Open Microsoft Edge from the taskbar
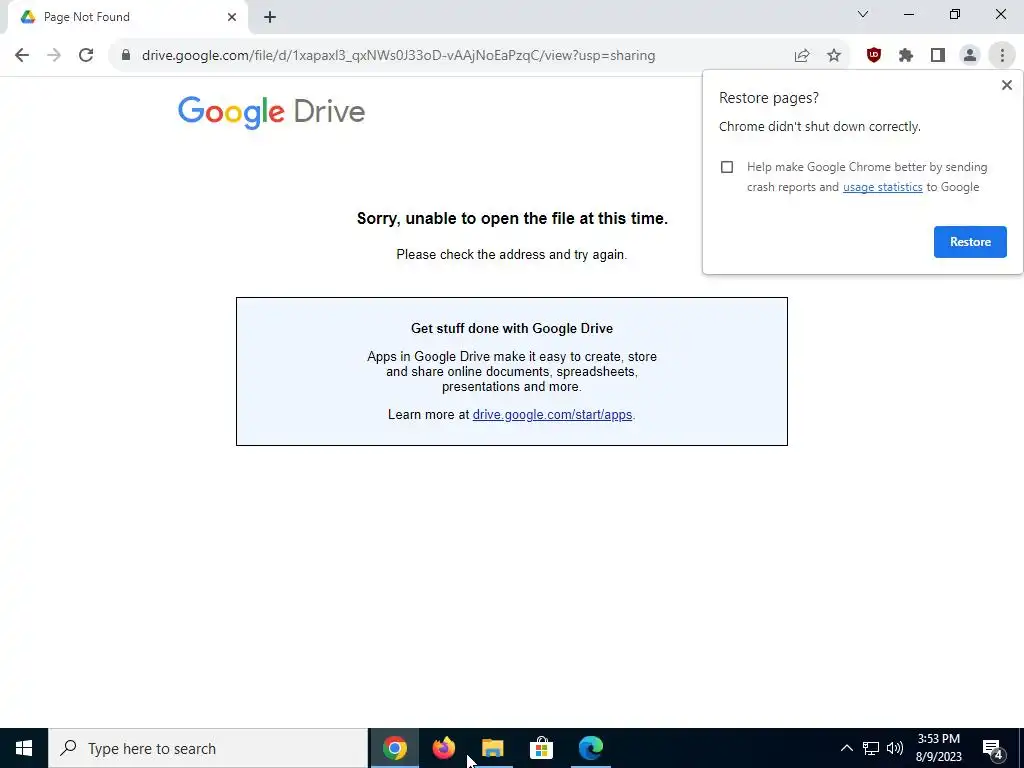This screenshot has width=1024, height=768. click(x=590, y=748)
